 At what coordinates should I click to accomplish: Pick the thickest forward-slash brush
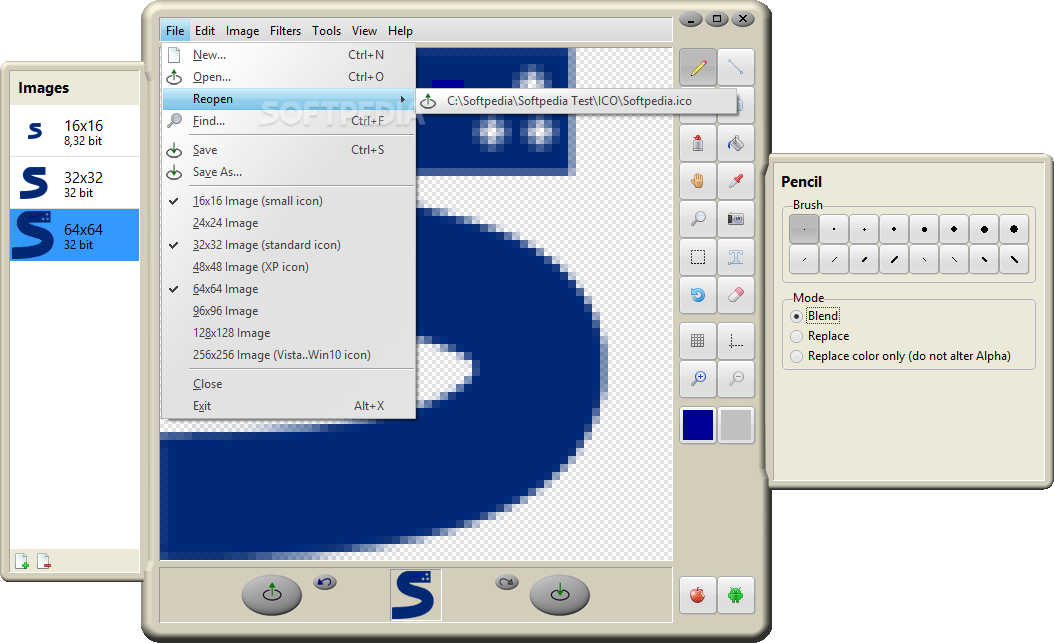[894, 259]
